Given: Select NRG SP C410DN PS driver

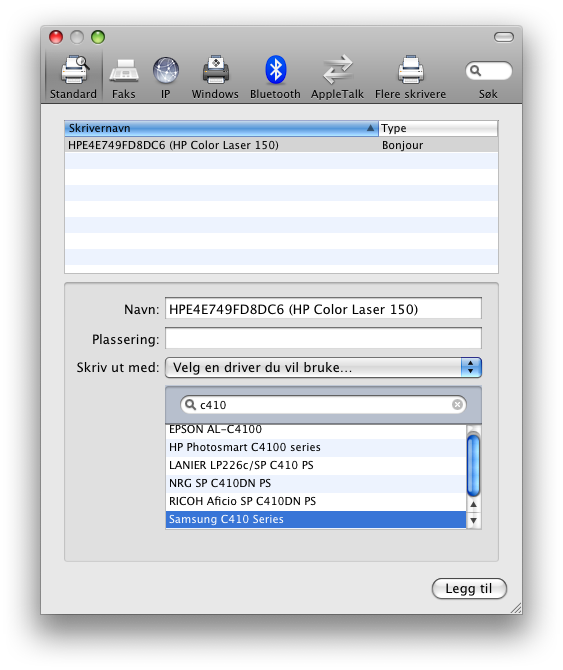Looking at the screenshot, I should pos(316,483).
